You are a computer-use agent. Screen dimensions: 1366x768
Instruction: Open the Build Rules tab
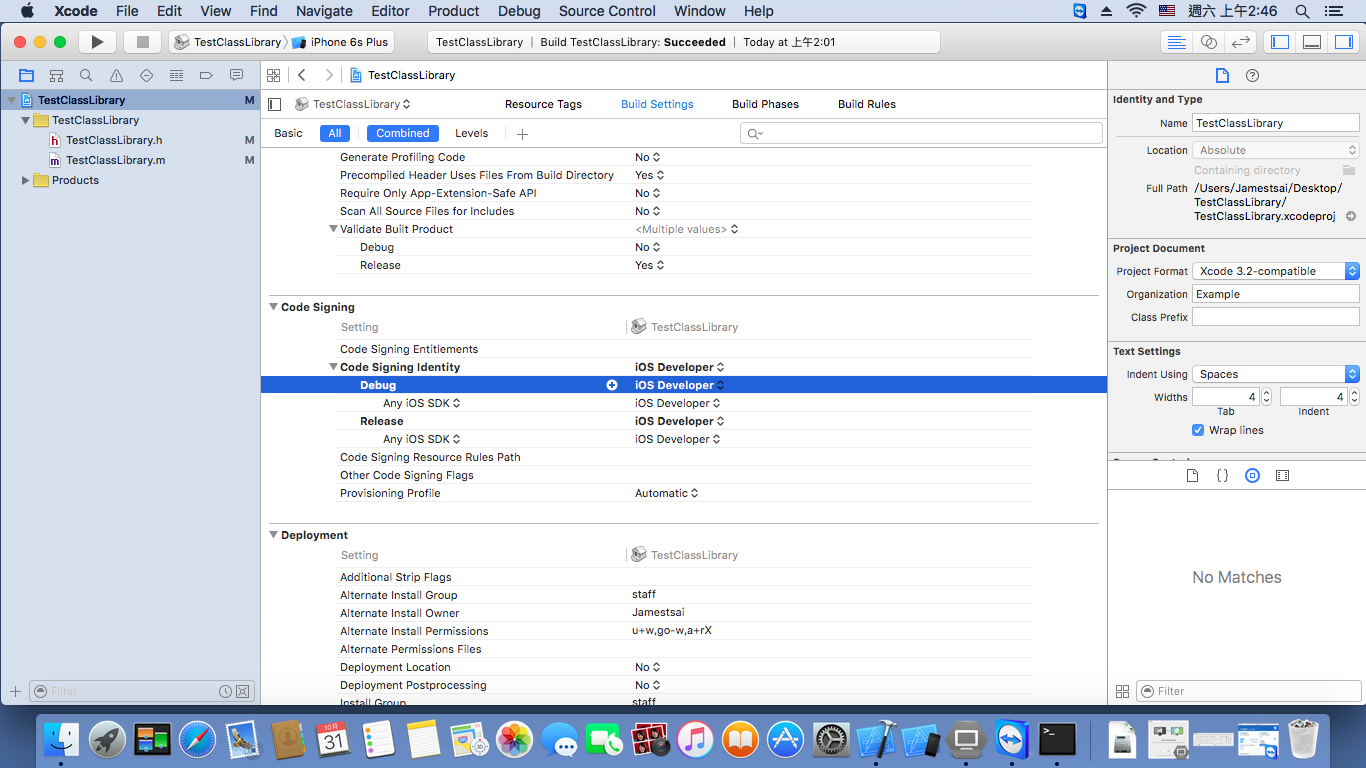tap(867, 104)
